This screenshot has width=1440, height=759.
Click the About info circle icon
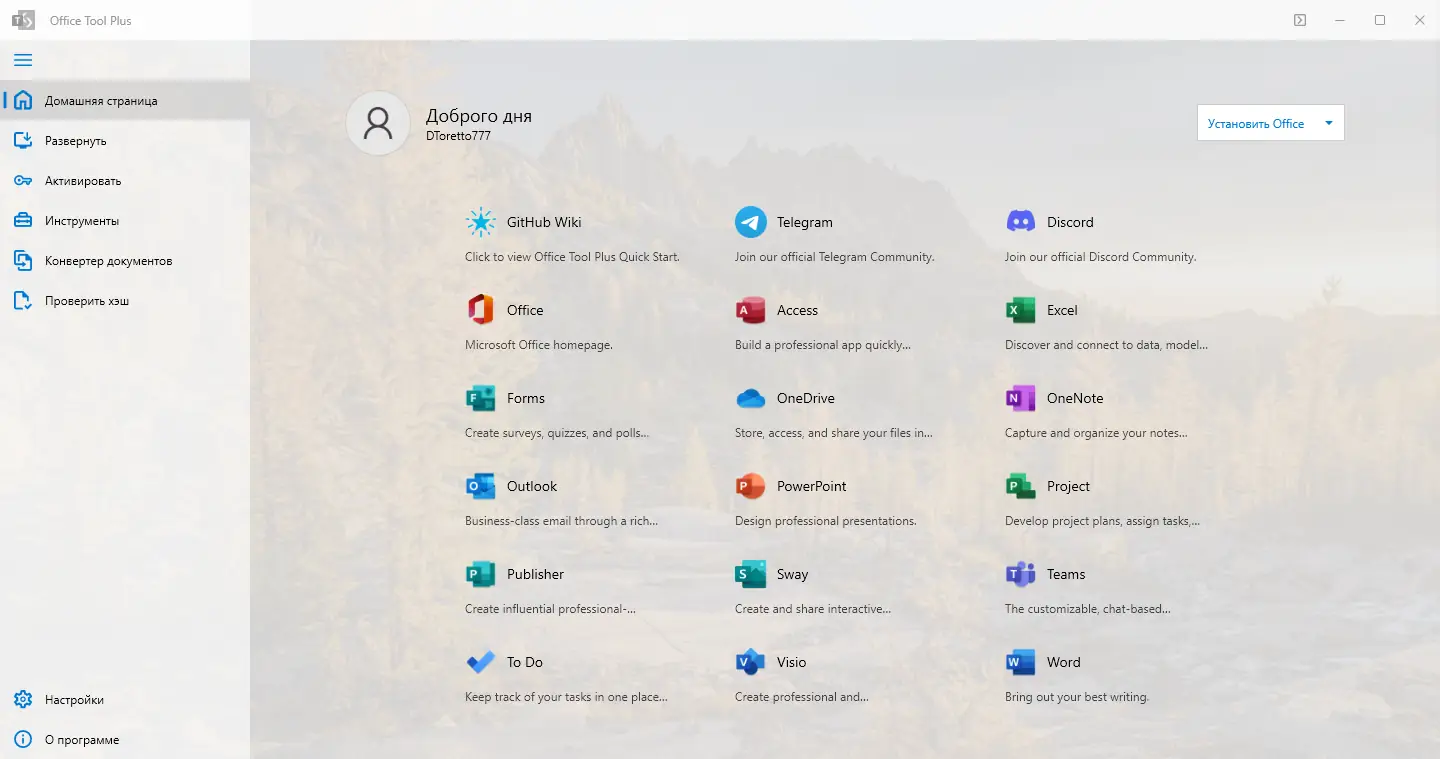[23, 739]
